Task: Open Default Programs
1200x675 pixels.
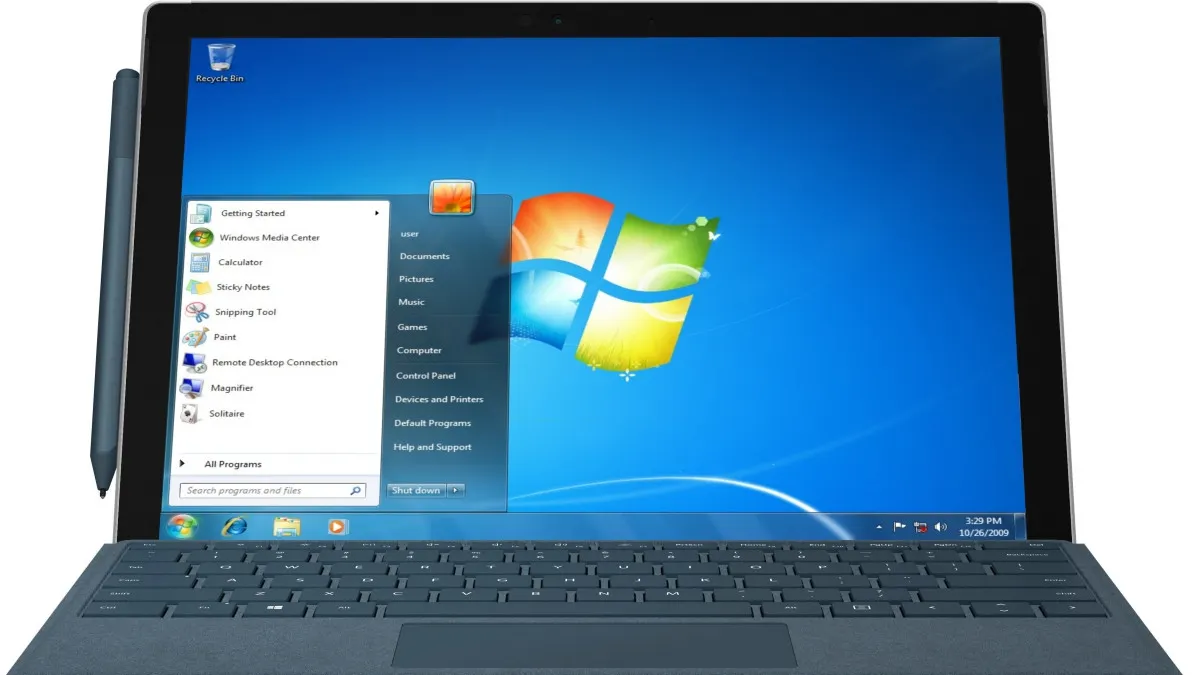Action: coord(432,423)
